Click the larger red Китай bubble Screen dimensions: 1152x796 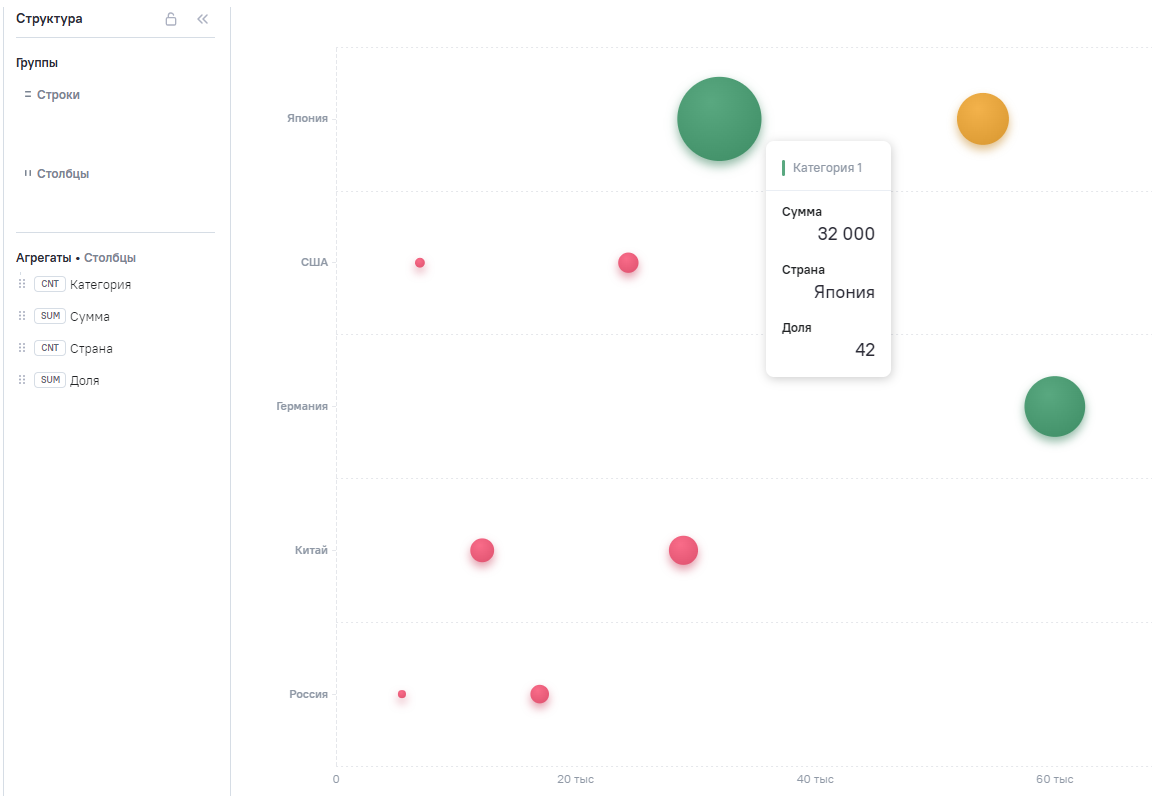point(683,550)
